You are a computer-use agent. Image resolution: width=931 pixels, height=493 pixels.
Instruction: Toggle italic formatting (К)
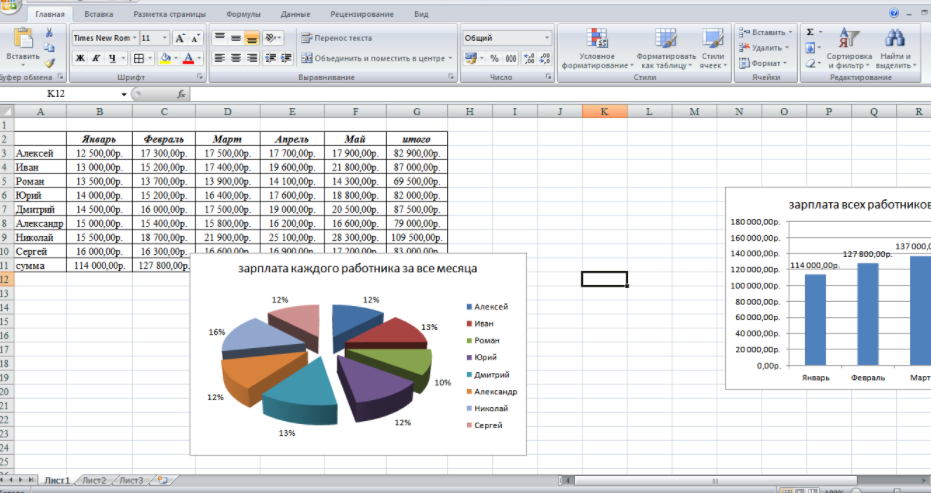point(97,59)
